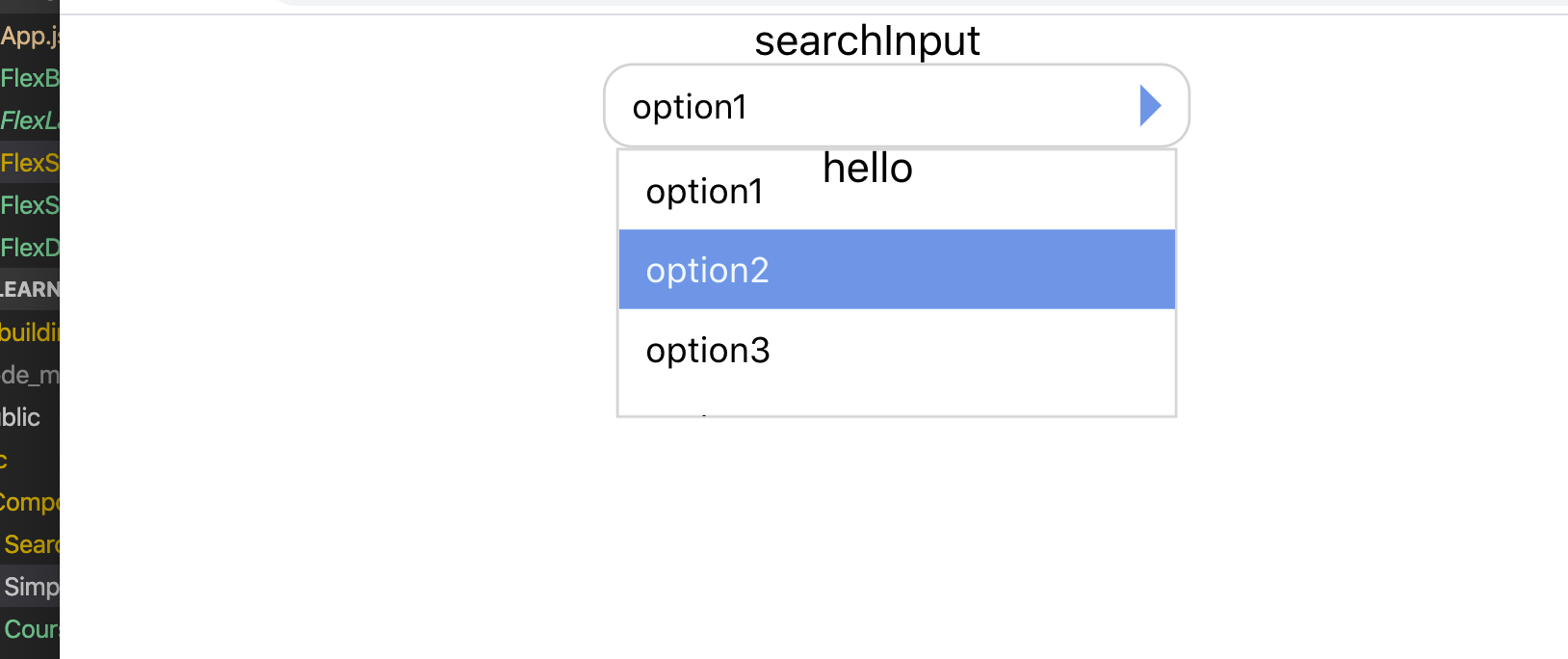Open the green FlexS file entry

tap(30, 205)
